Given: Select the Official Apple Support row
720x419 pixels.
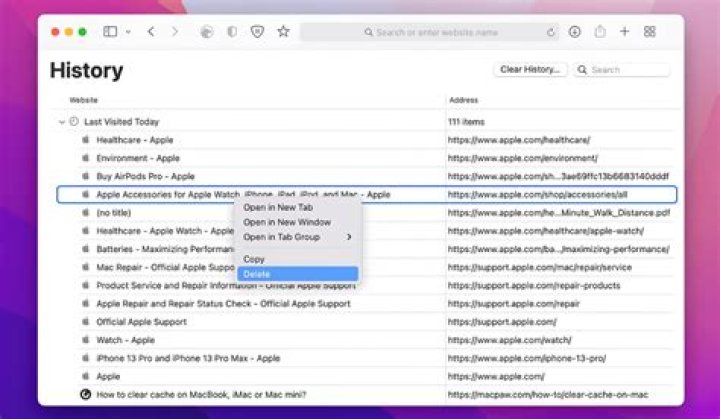Looking at the screenshot, I should pos(366,322).
